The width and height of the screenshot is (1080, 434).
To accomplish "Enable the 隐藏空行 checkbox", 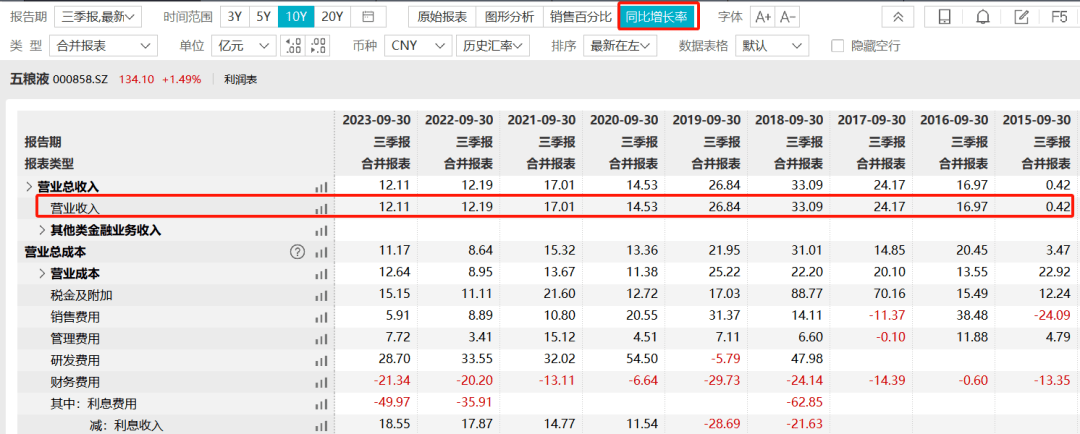I will tap(838, 46).
